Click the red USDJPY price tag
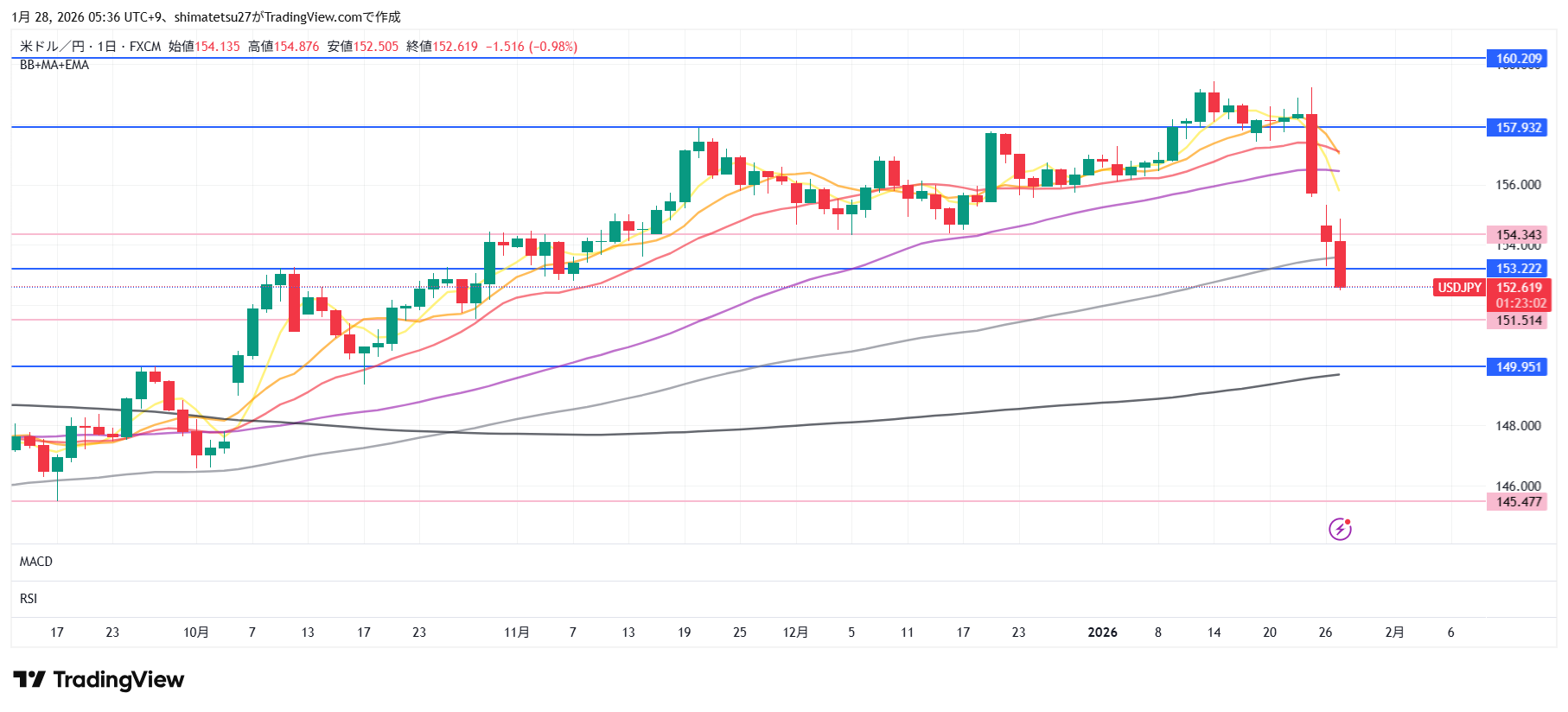The width and height of the screenshot is (1568, 712). (1459, 288)
